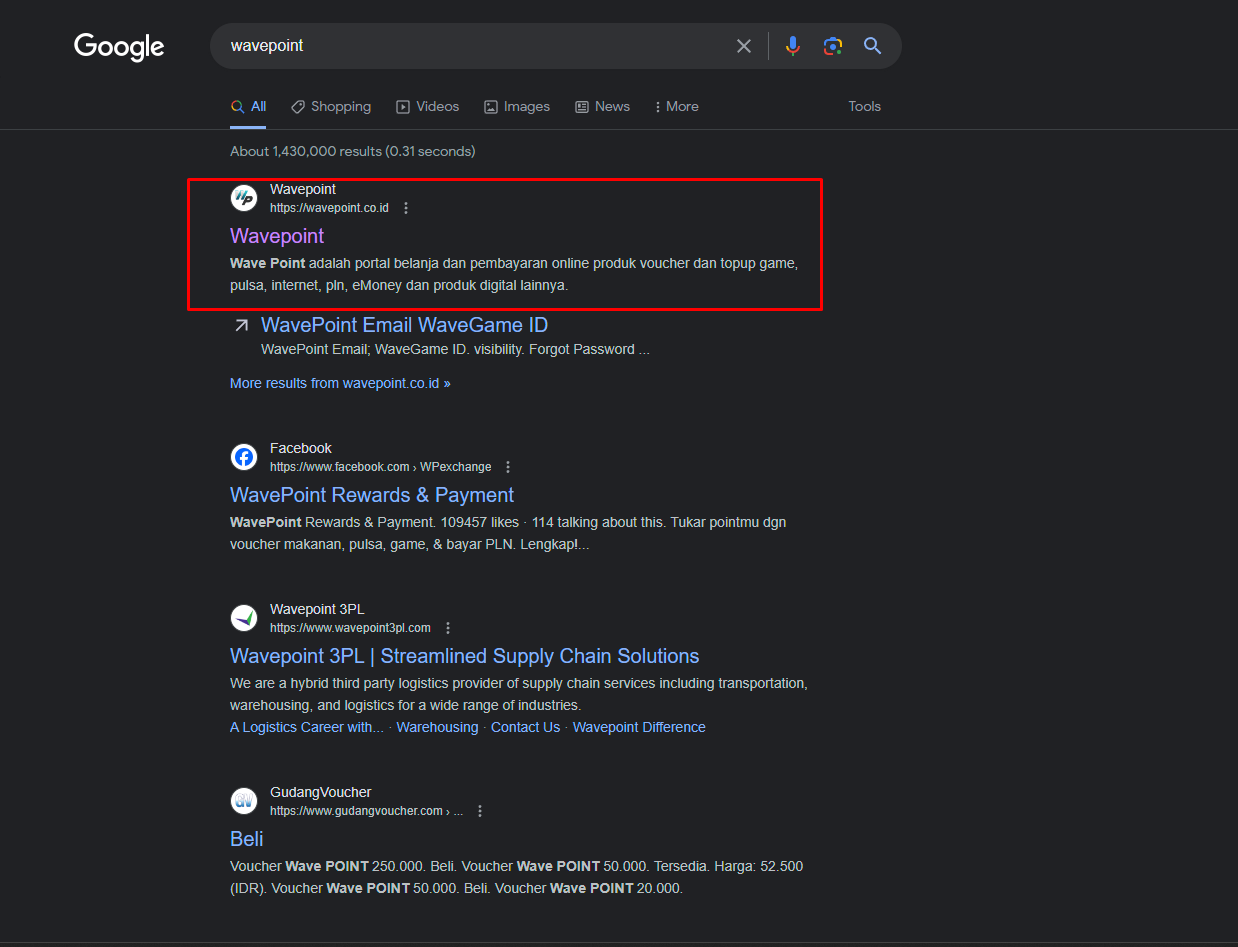Click the About 1,430,000 results text

(x=353, y=151)
